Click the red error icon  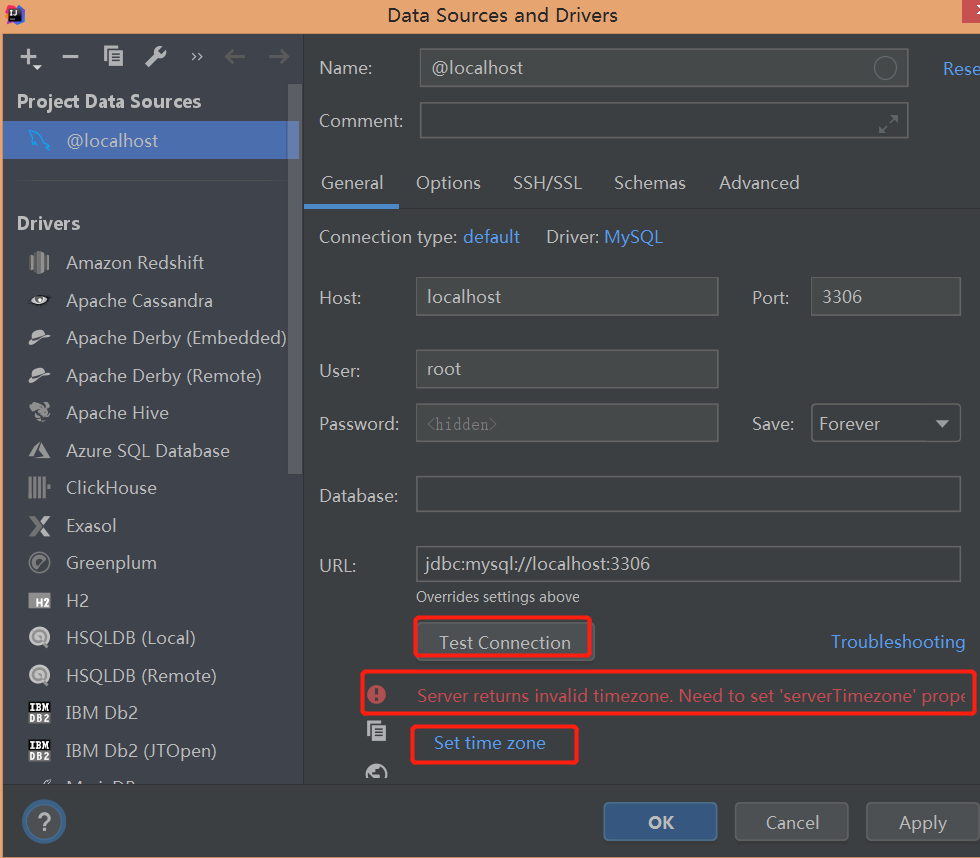376,694
